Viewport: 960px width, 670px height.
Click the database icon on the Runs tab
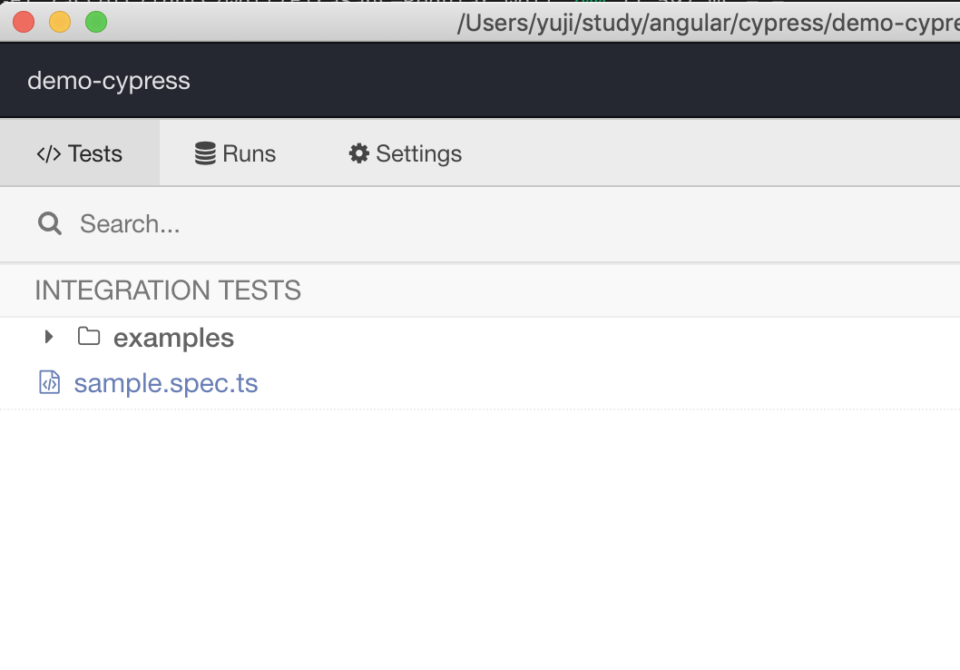[204, 153]
